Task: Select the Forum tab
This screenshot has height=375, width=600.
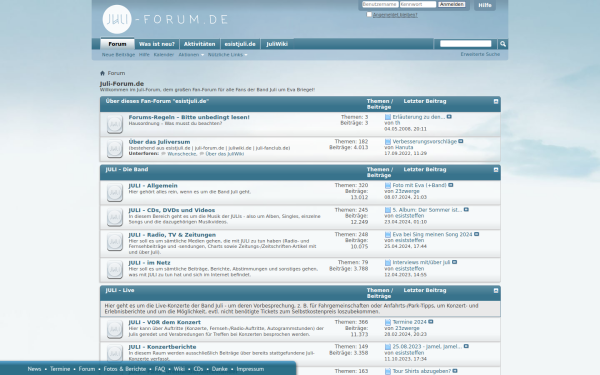Action: point(117,44)
